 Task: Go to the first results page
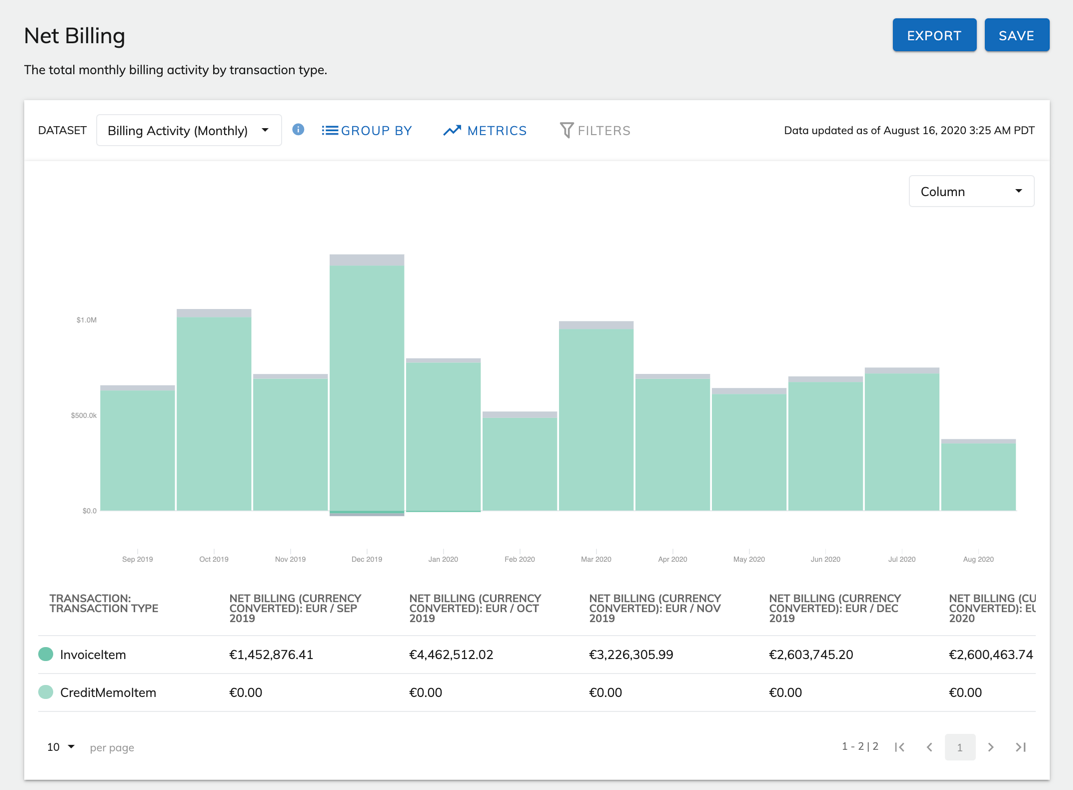pos(900,747)
